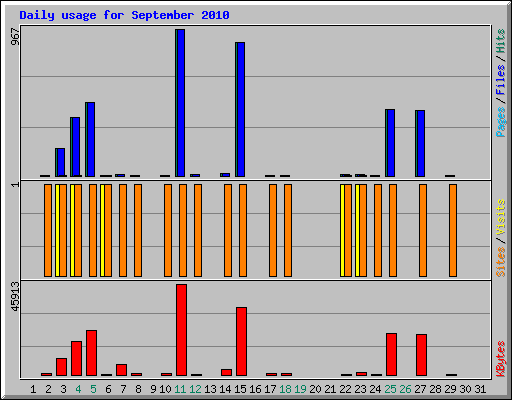The height and width of the screenshot is (400, 512).
Task: Click the green x-axis day label "5"
Action: (x=93, y=389)
